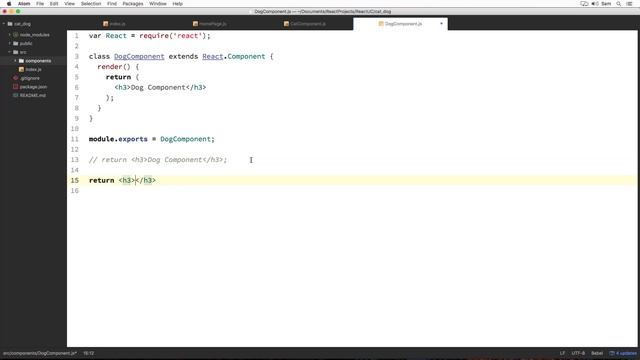This screenshot has height=360, width=640.
Task: Select the components folder in tree
Action: 38,61
